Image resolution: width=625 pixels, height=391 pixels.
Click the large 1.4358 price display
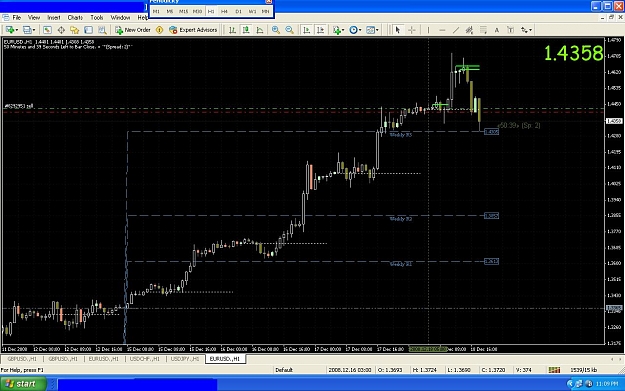click(574, 53)
